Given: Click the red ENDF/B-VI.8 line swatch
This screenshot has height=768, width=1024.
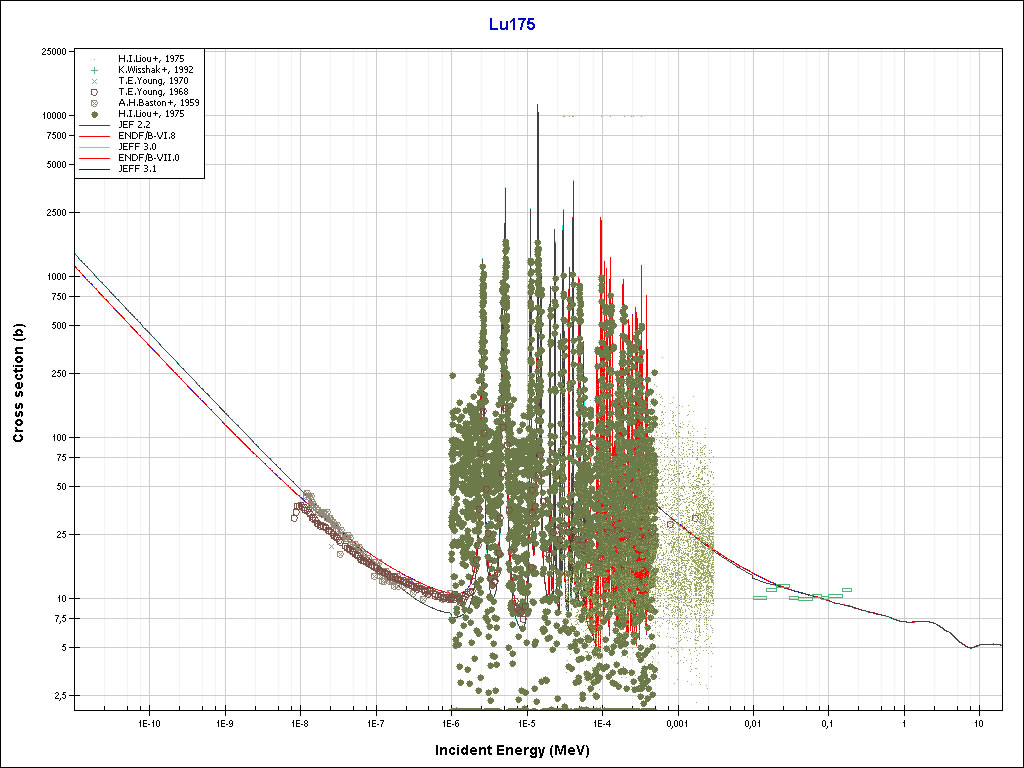Looking at the screenshot, I should (93, 136).
